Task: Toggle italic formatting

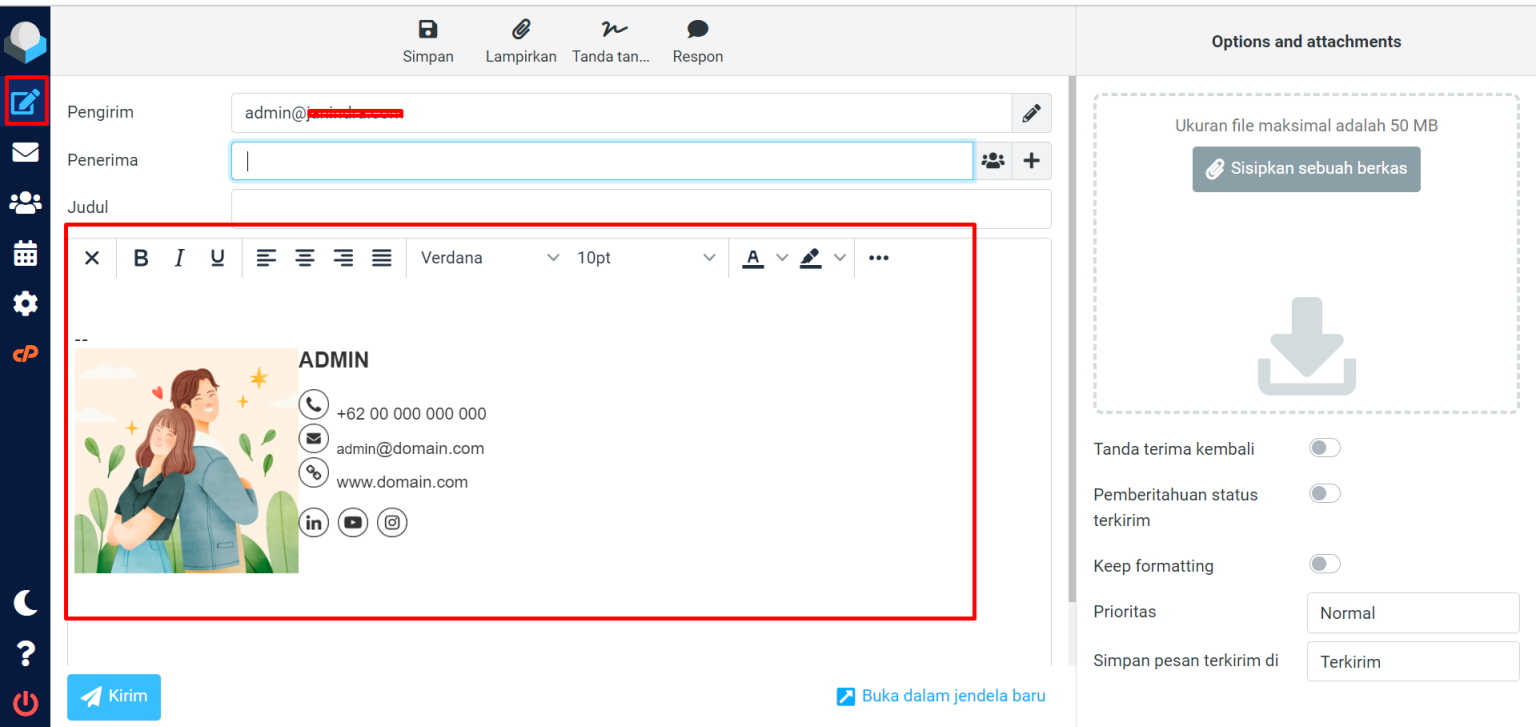Action: (179, 258)
